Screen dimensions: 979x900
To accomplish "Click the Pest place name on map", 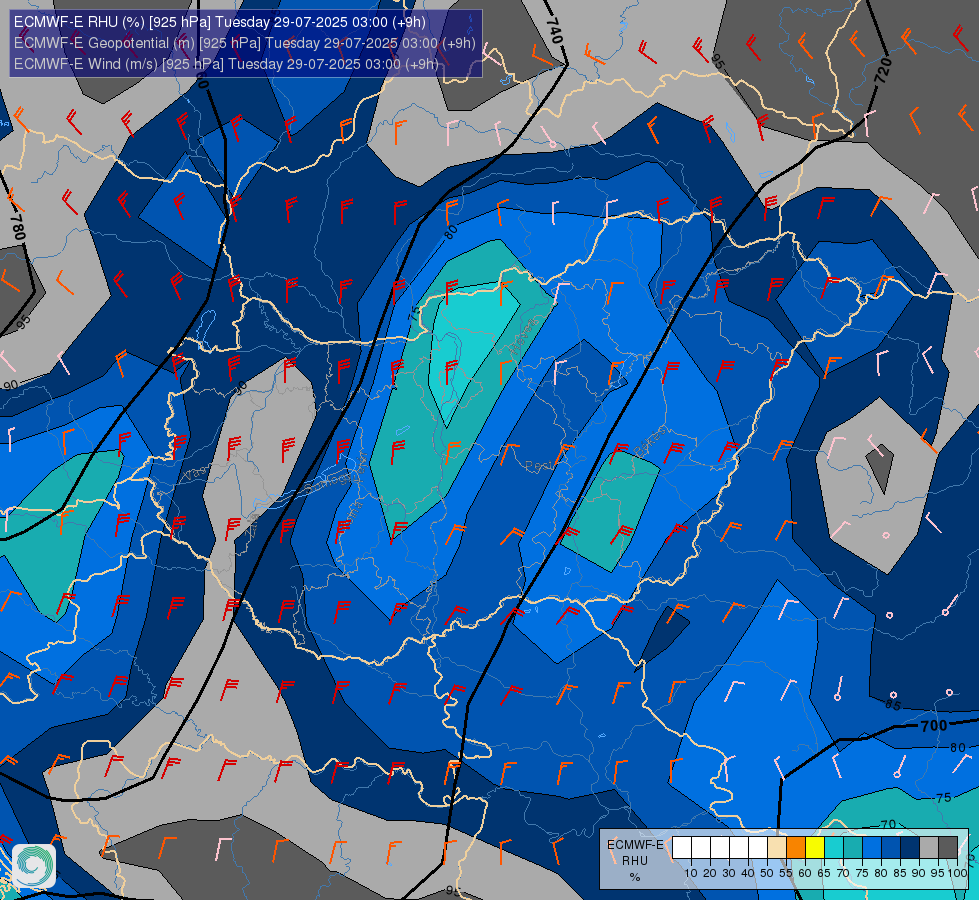I will point(538,466).
